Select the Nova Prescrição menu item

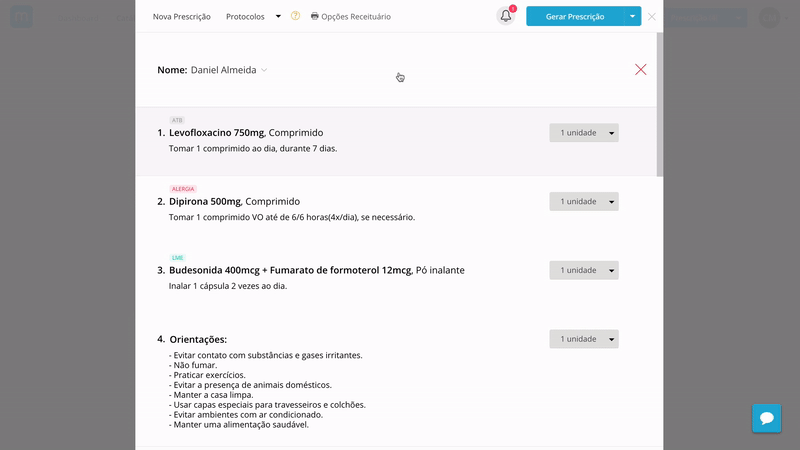182,16
